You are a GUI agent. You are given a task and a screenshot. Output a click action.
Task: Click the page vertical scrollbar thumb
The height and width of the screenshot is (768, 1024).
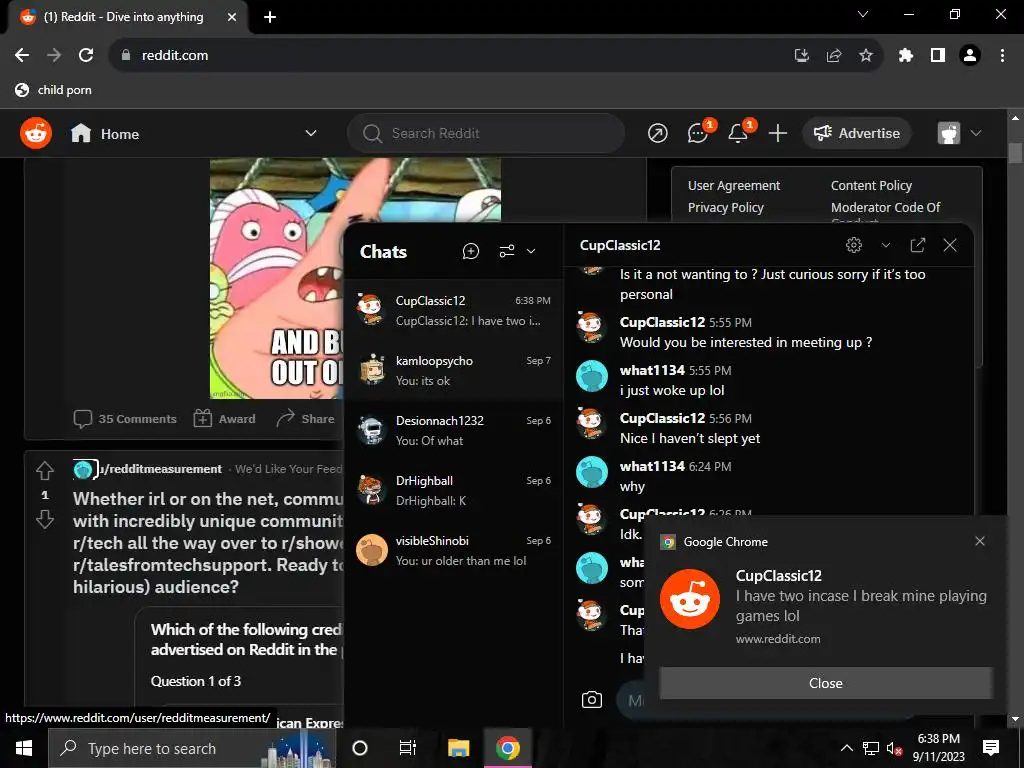1015,153
